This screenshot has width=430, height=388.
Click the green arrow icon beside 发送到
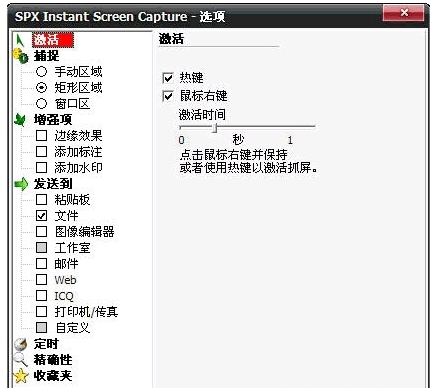pyautogui.click(x=21, y=184)
